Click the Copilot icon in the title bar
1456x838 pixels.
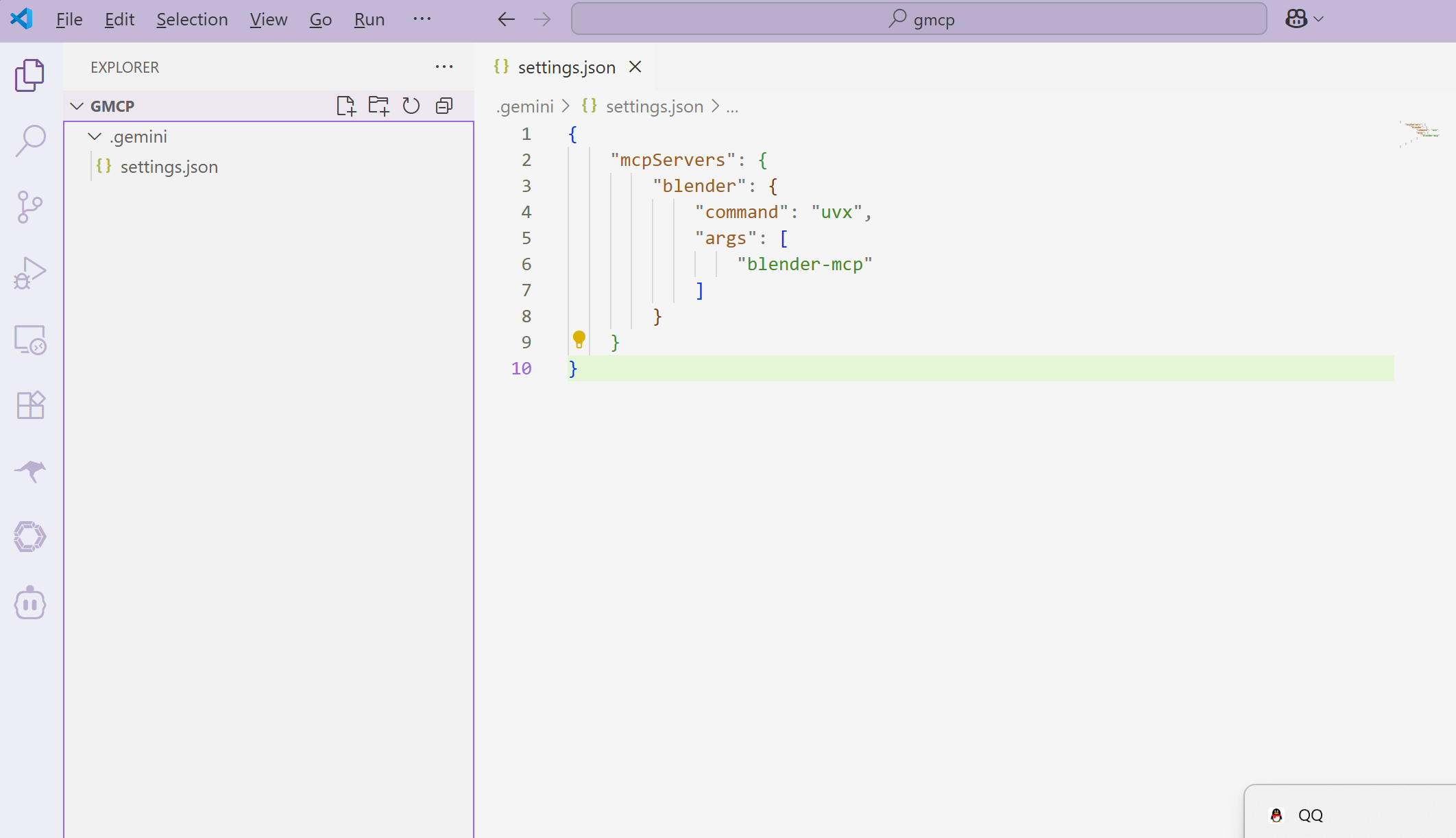tap(1296, 19)
